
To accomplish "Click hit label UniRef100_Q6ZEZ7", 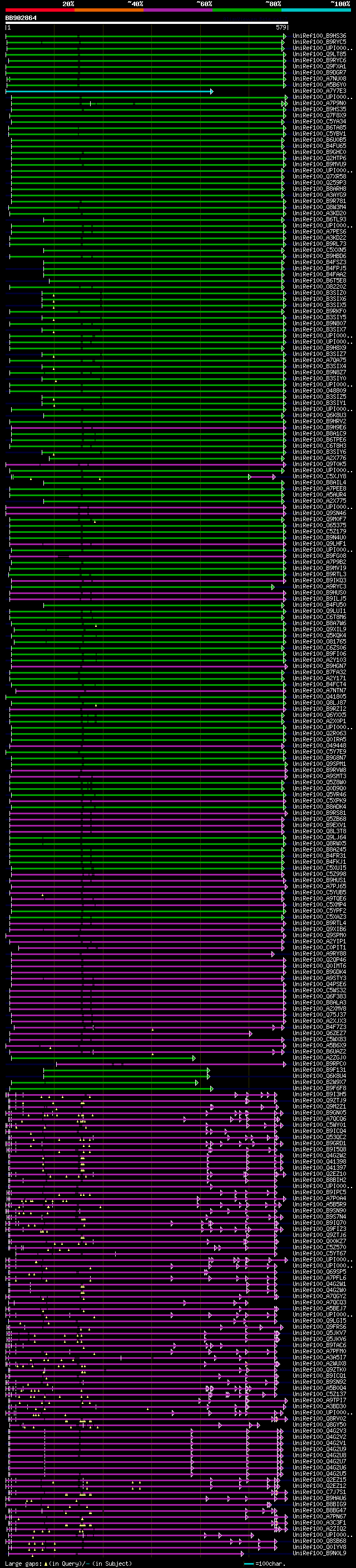I will pos(319,1033).
